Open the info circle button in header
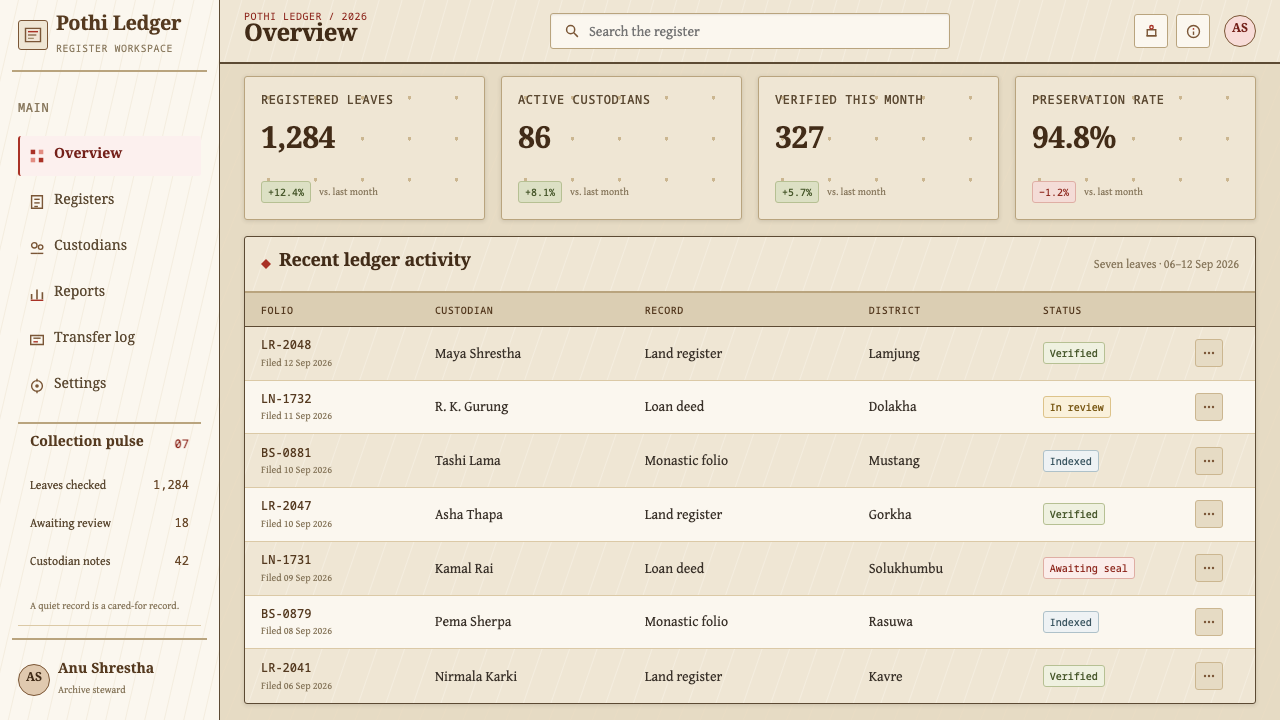The width and height of the screenshot is (1280, 720). tap(1193, 31)
